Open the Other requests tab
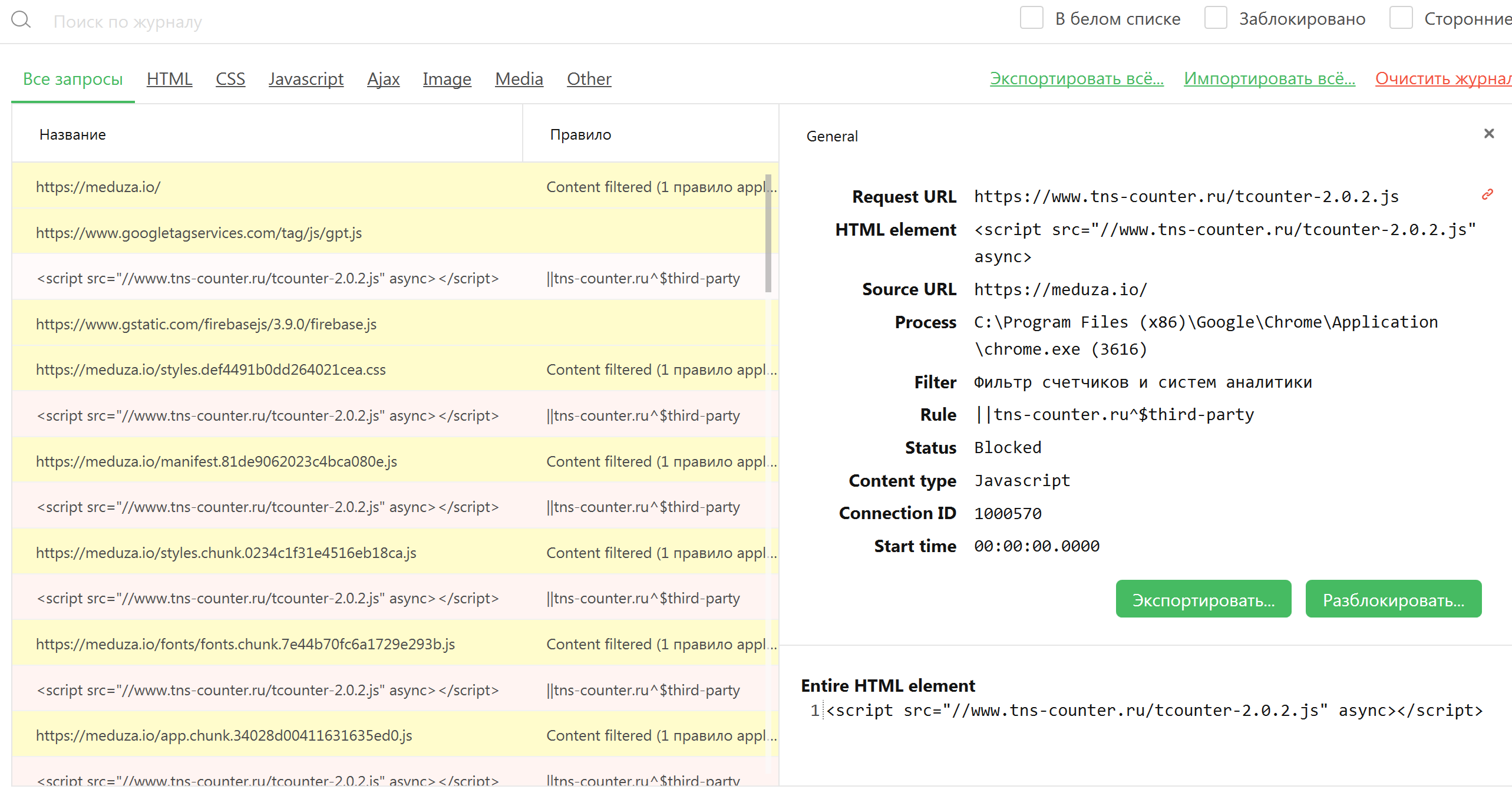The width and height of the screenshot is (1512, 799). tap(589, 79)
